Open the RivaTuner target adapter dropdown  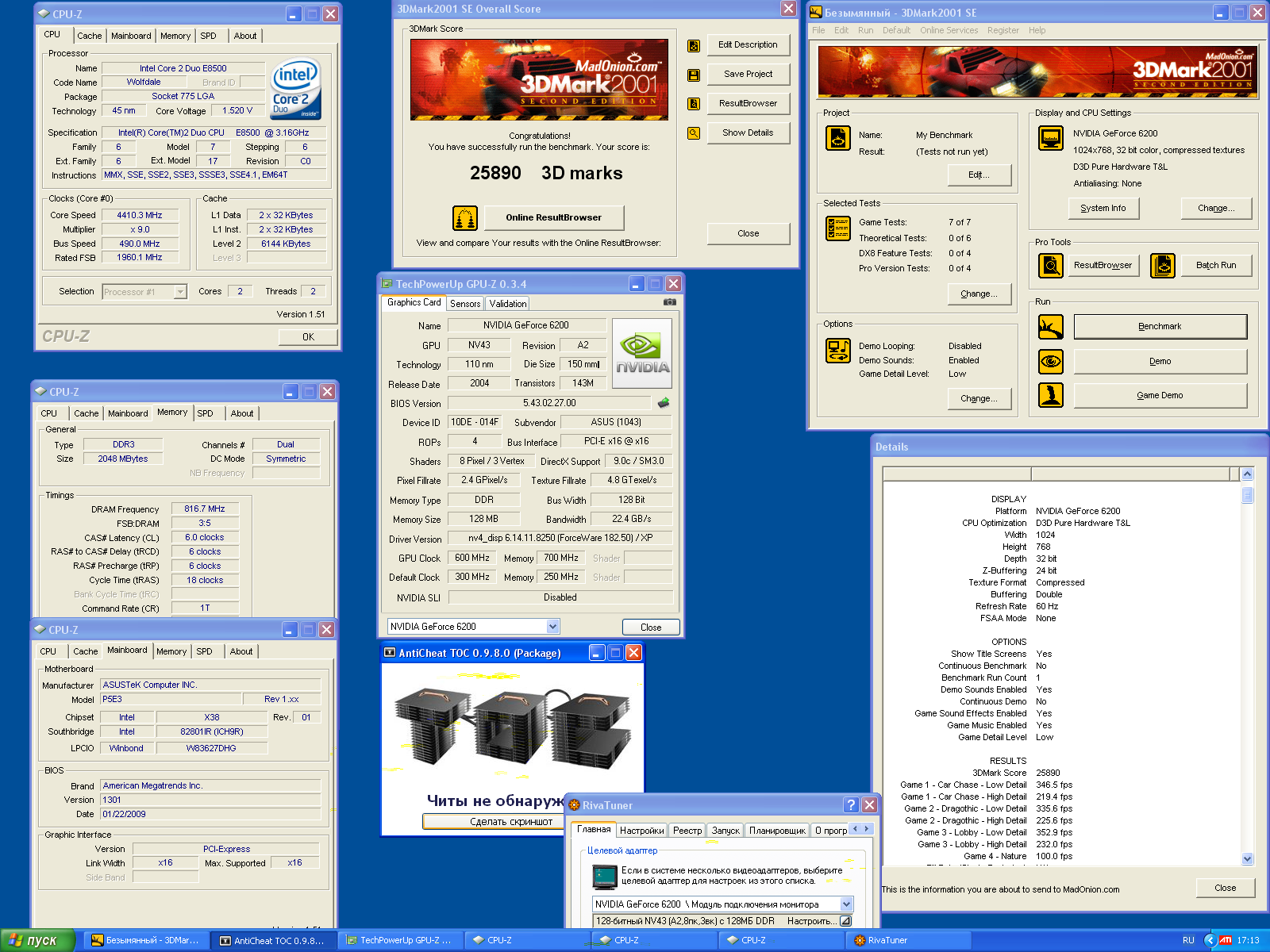pyautogui.click(x=846, y=904)
